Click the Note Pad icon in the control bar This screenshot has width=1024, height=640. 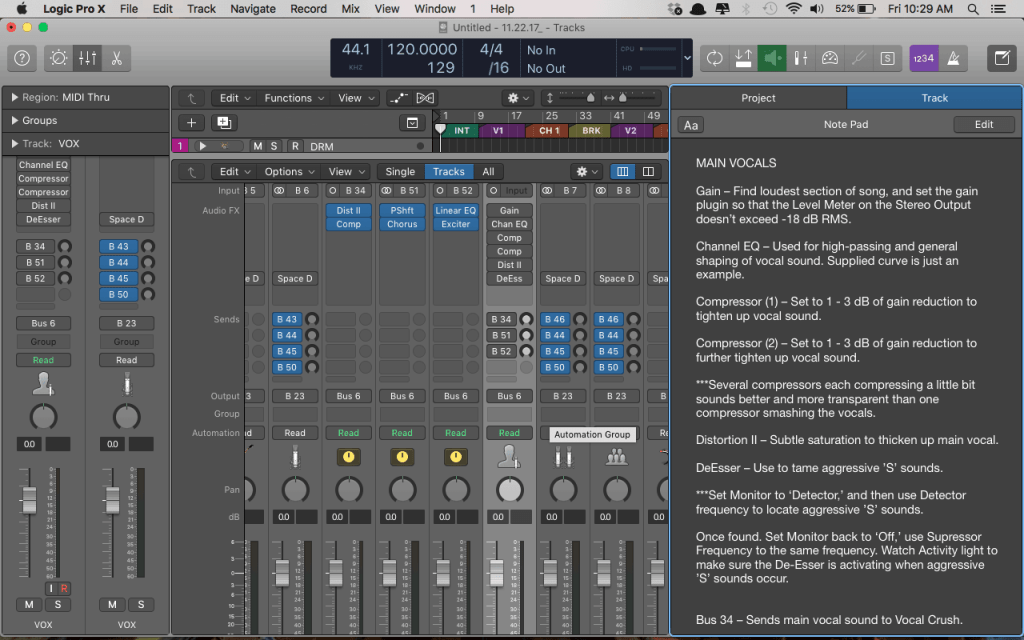pyautogui.click(x=1000, y=58)
